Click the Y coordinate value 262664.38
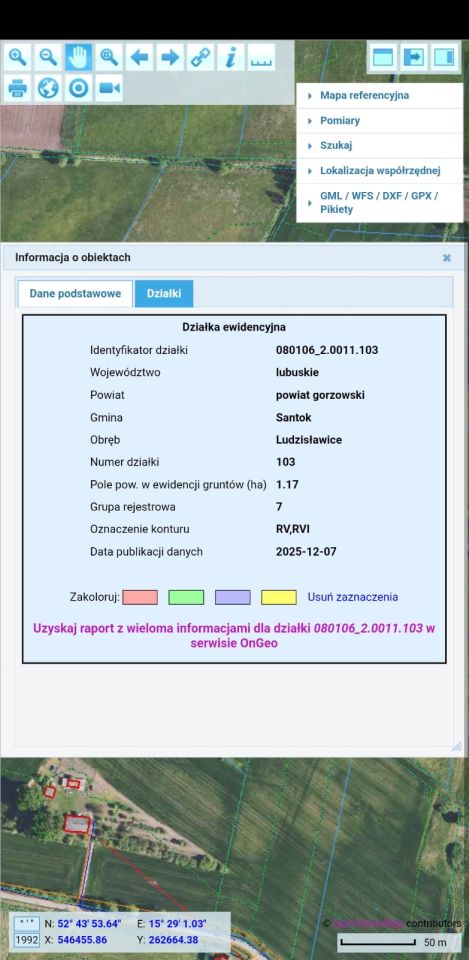The width and height of the screenshot is (469, 960). (173, 940)
